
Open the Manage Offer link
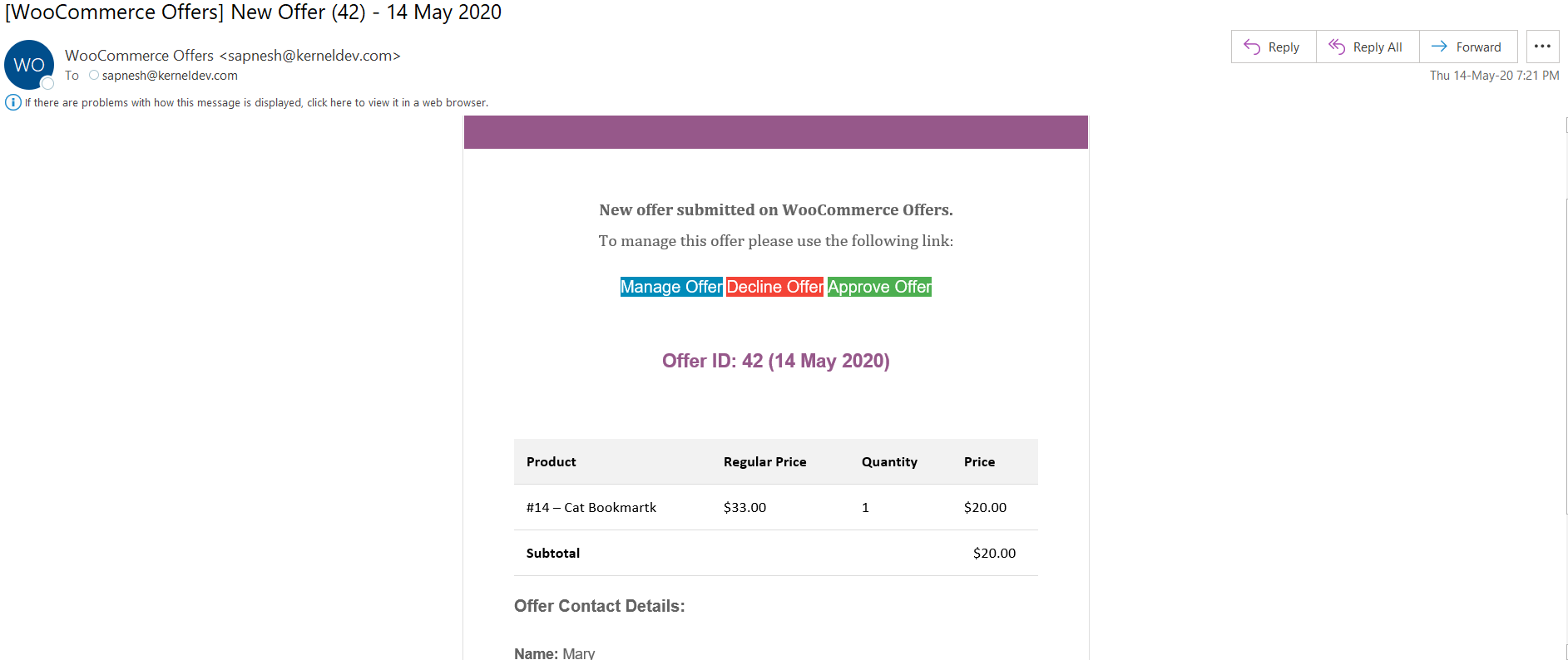671,287
